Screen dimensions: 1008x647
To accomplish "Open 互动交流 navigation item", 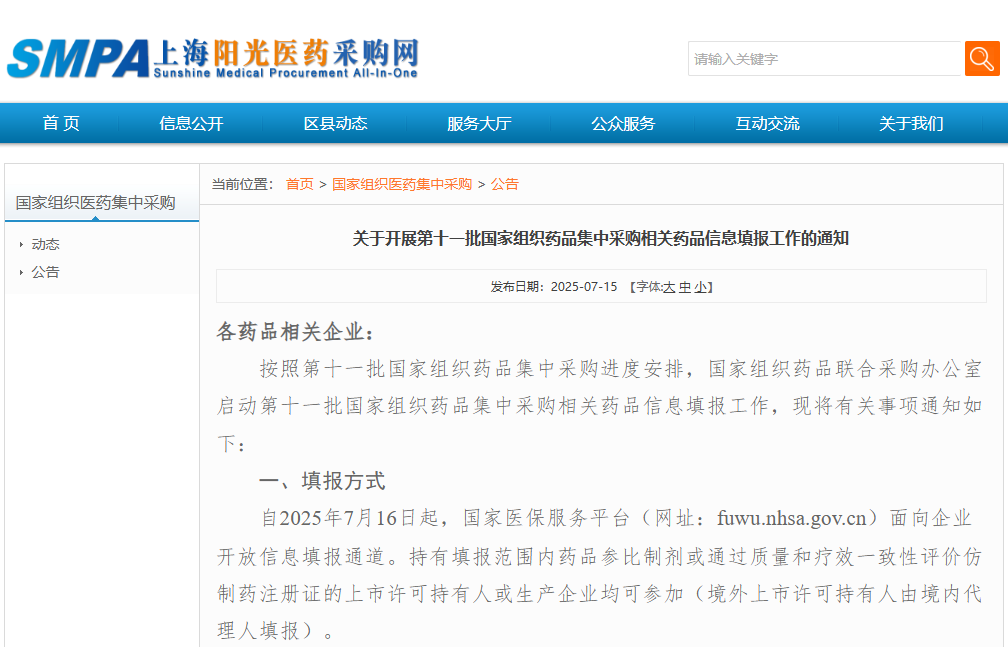I will coord(767,123).
